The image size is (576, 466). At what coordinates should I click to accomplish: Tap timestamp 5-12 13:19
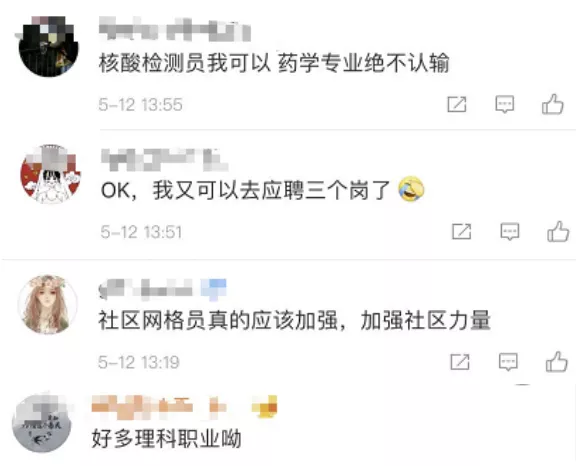139,362
